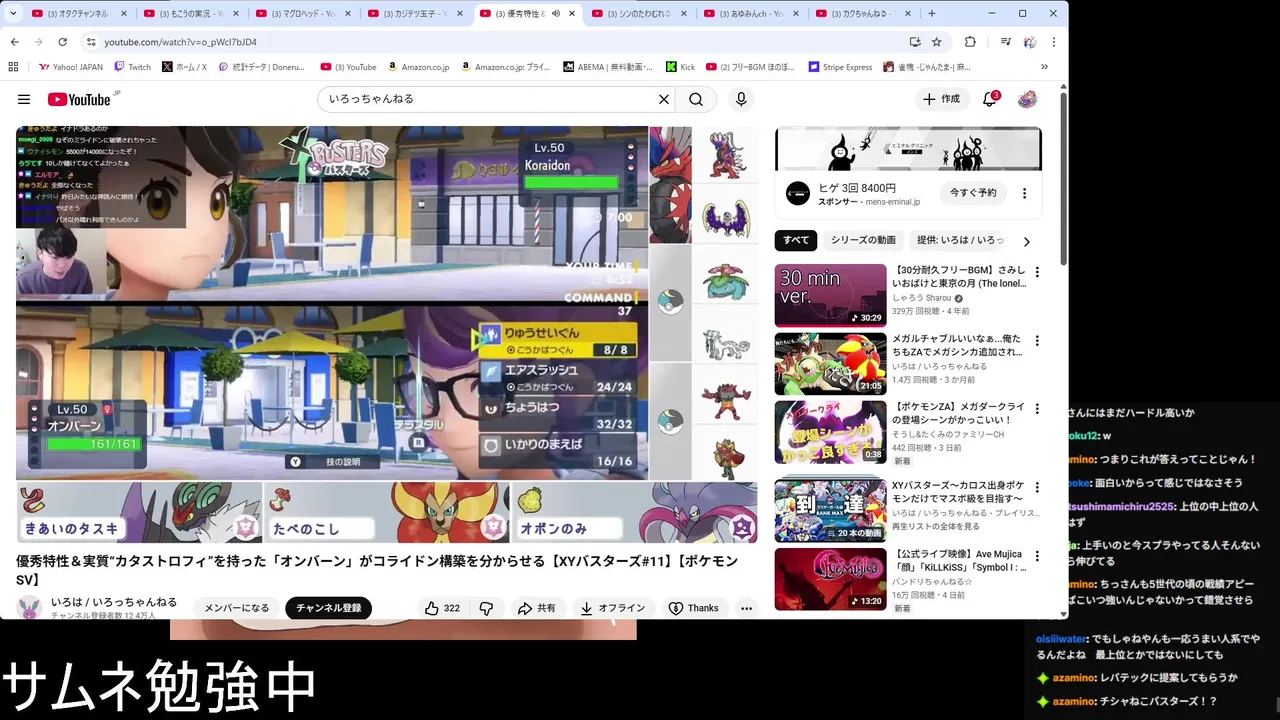
Task: Click browser forward arrow
Action: [38, 42]
